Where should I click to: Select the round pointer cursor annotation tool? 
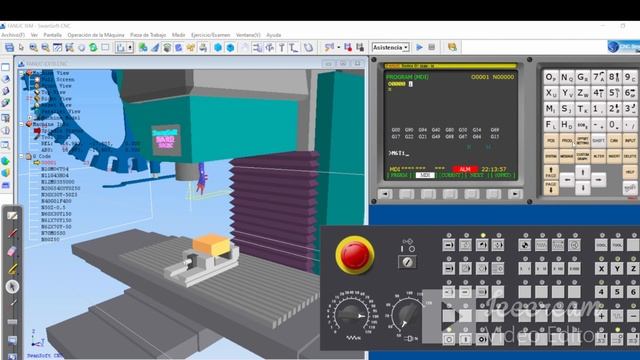12,287
